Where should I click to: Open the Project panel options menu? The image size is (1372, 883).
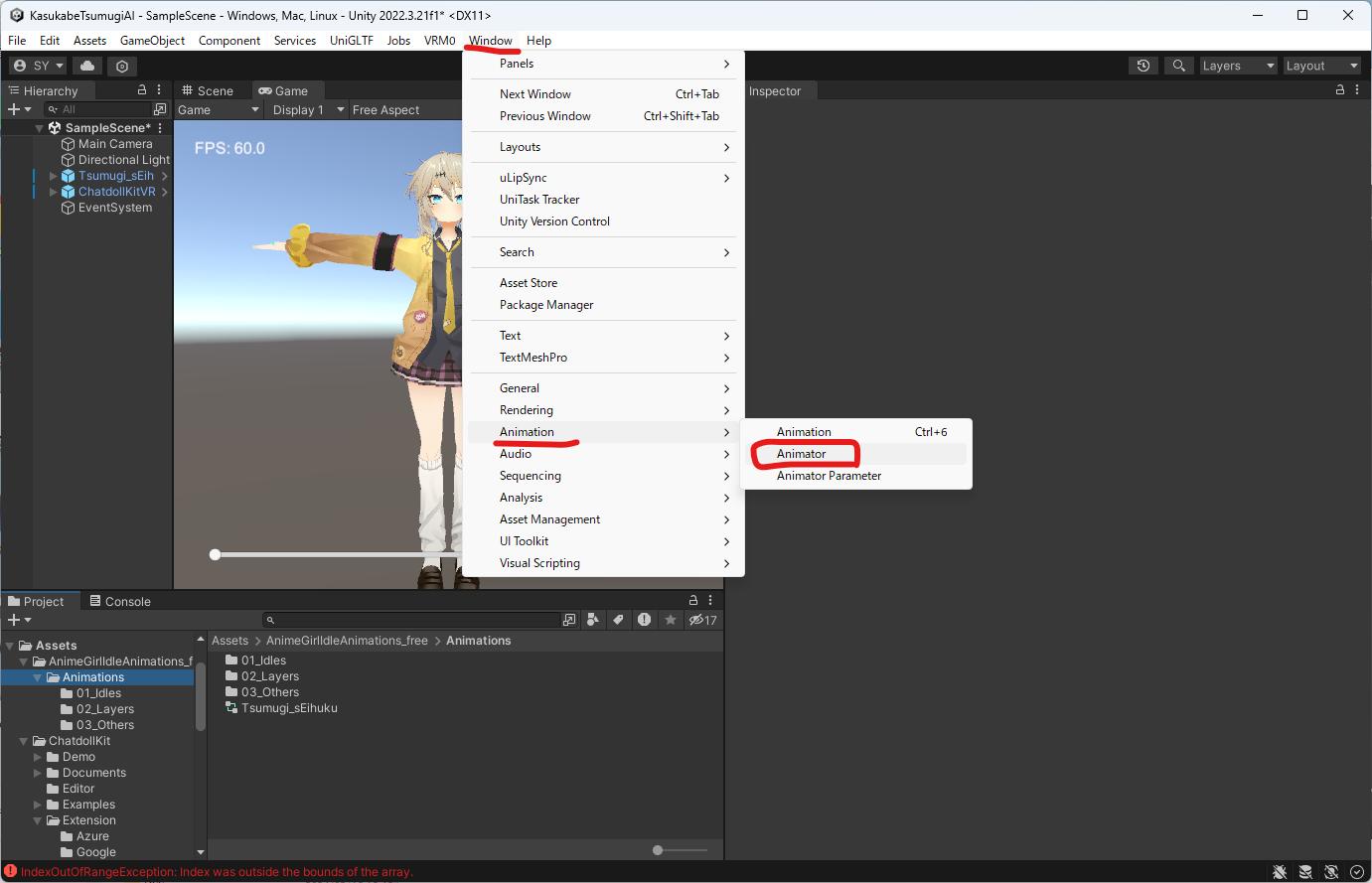(x=710, y=600)
